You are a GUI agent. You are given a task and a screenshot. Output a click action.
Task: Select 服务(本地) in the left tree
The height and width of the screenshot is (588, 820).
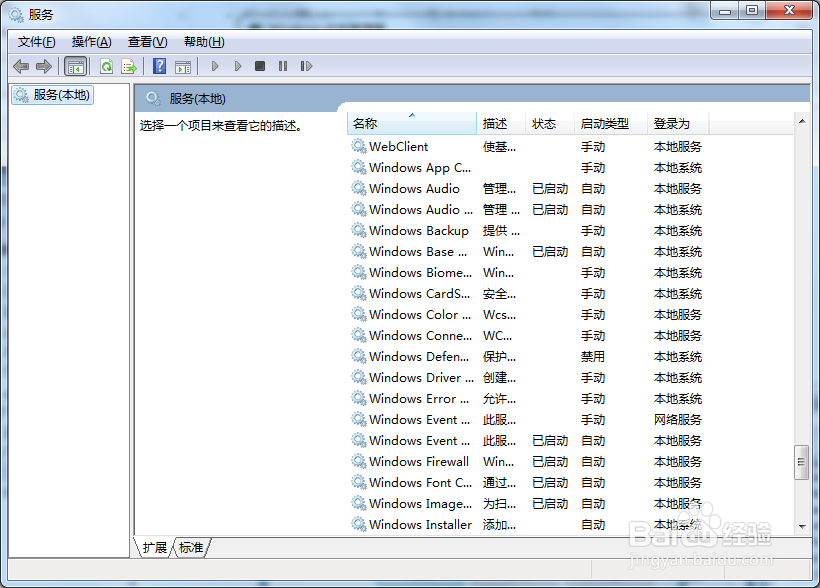pyautogui.click(x=52, y=95)
